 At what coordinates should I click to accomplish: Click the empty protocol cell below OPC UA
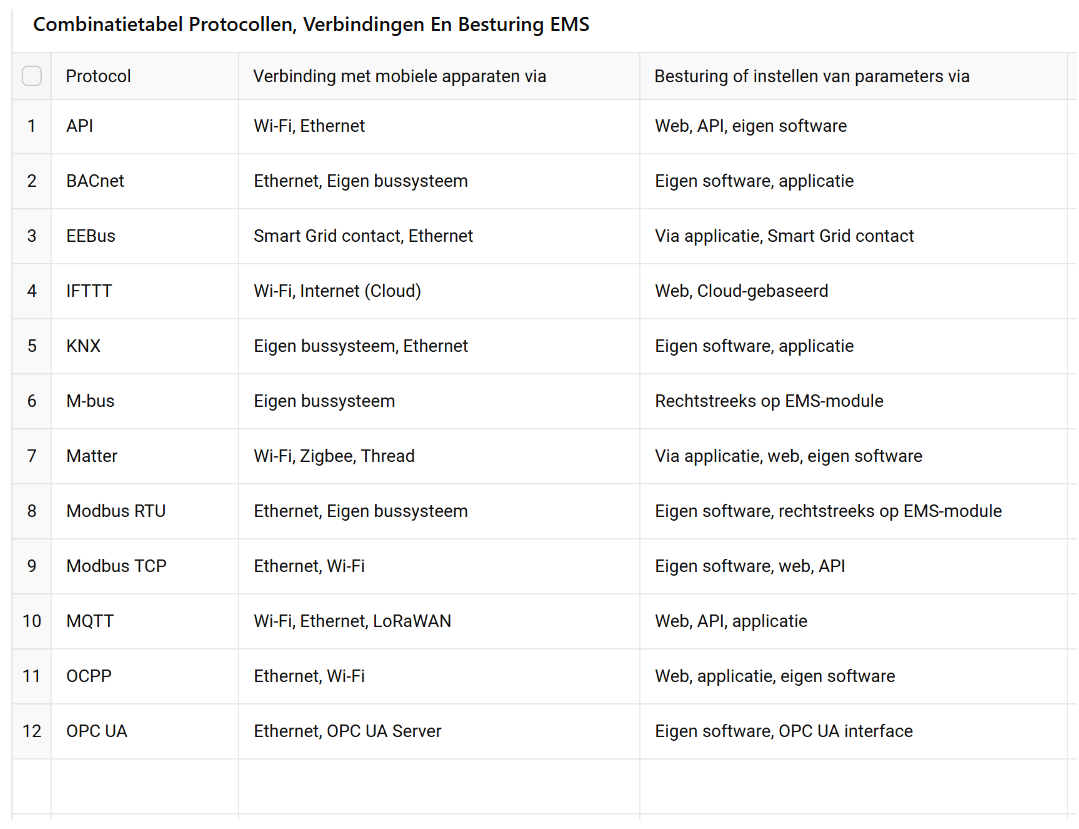tap(145, 787)
